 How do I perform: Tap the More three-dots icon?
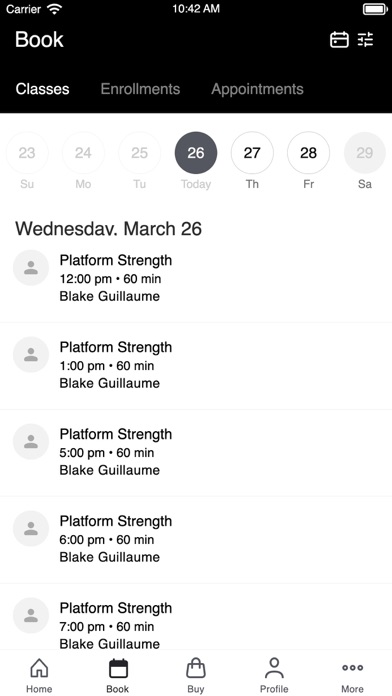[x=352, y=668]
